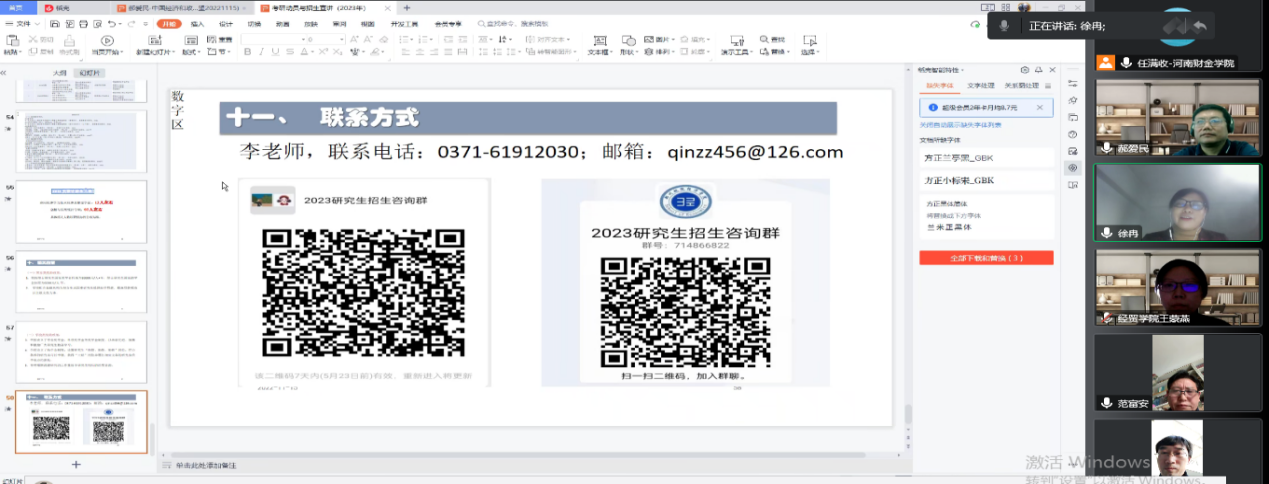Switch to the 首页 home tab
The image size is (1269, 484).
tap(16, 7)
